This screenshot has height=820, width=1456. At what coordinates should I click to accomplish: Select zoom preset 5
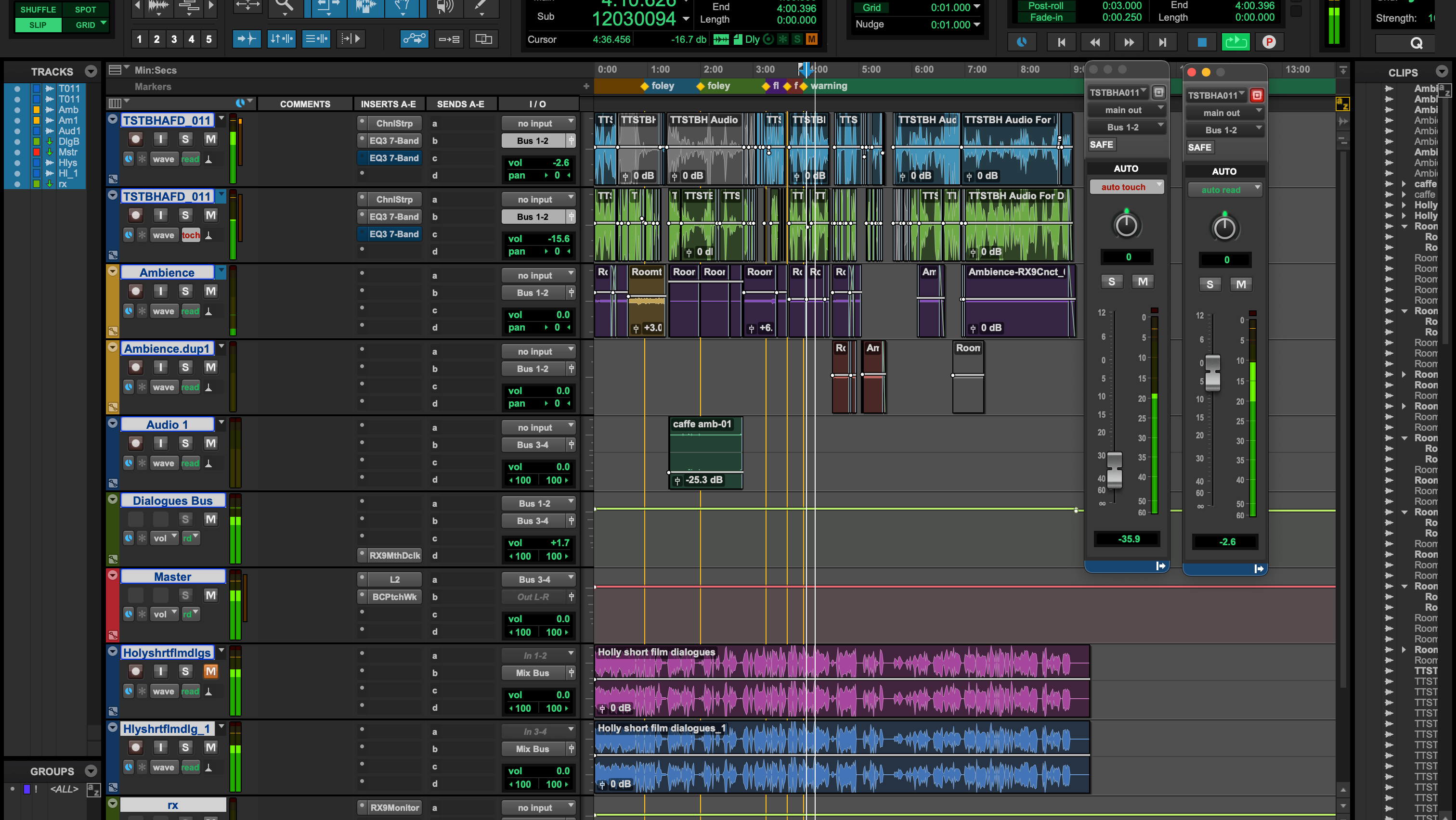pos(208,39)
